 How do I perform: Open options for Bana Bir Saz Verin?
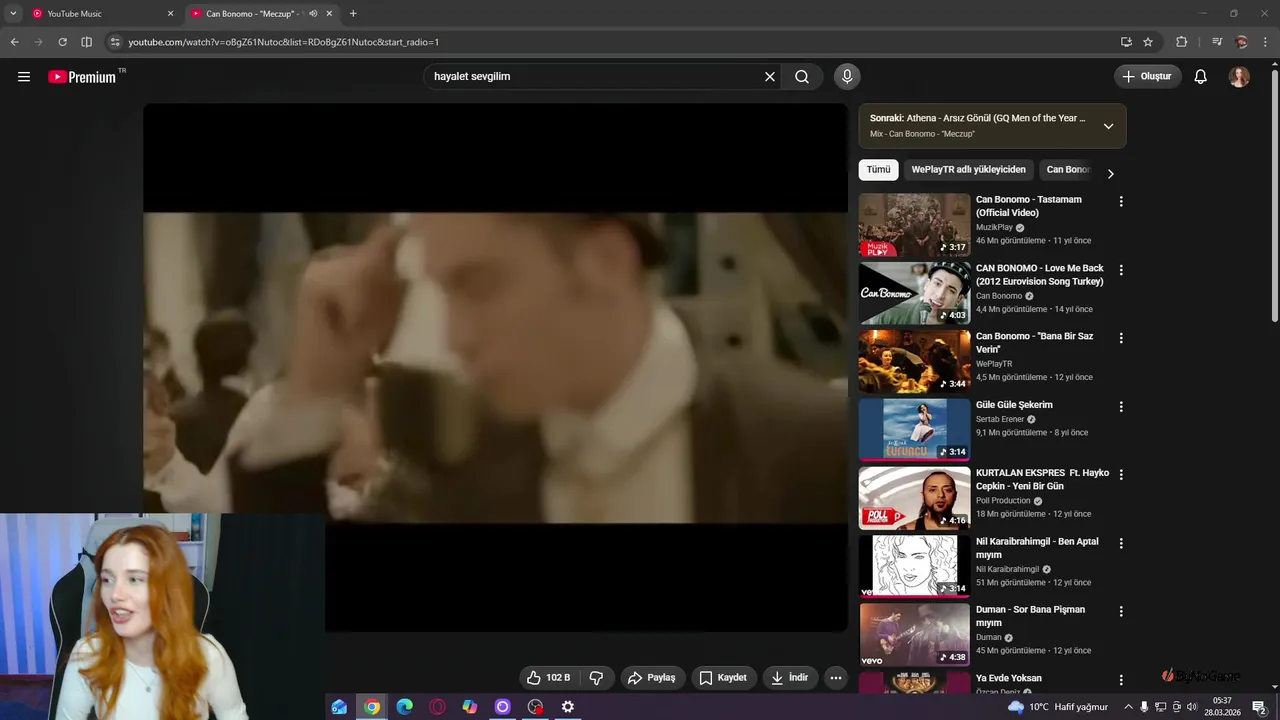(x=1121, y=338)
